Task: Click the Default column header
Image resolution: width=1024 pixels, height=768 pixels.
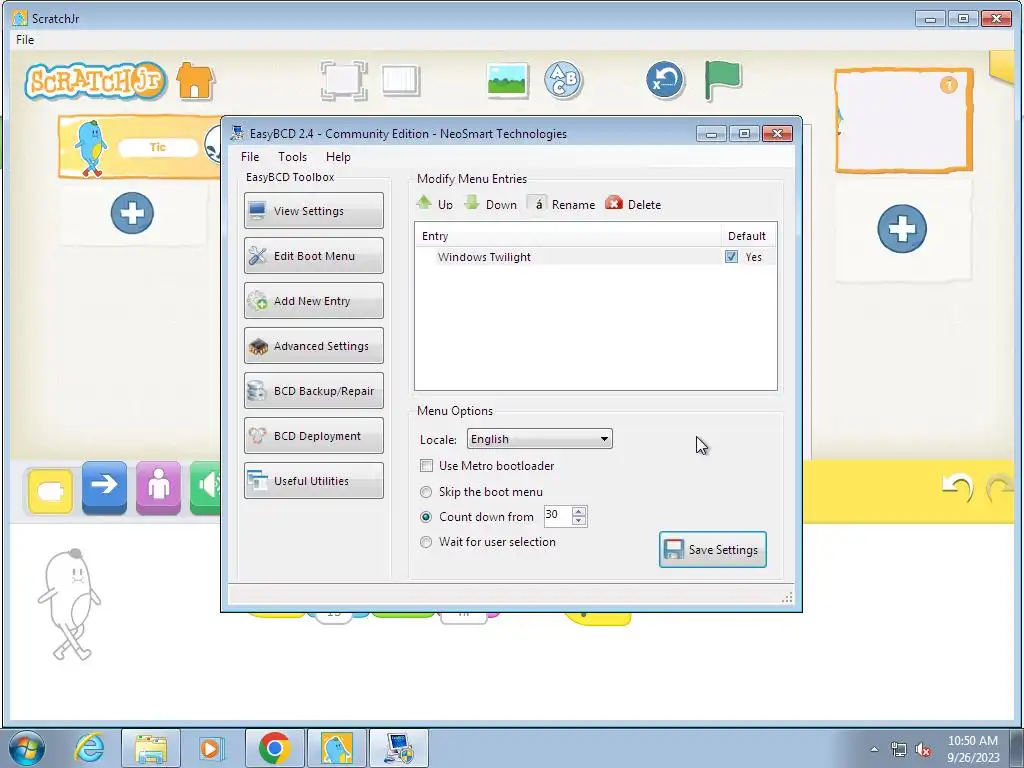Action: pos(747,236)
